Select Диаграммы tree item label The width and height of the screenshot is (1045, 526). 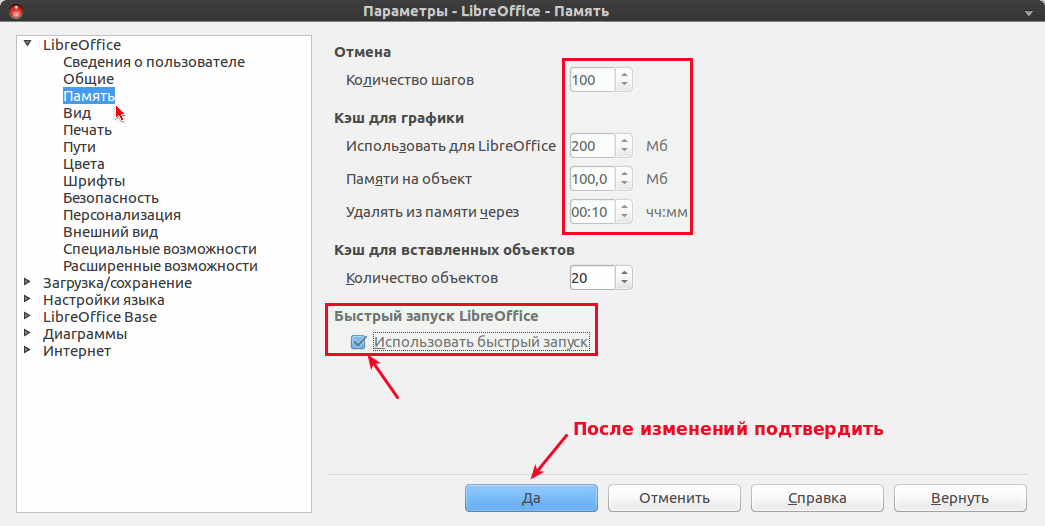tap(85, 334)
